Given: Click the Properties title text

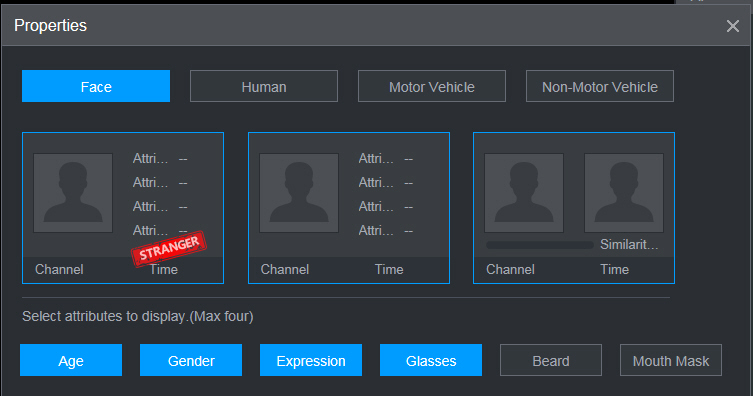Looking at the screenshot, I should (50, 25).
